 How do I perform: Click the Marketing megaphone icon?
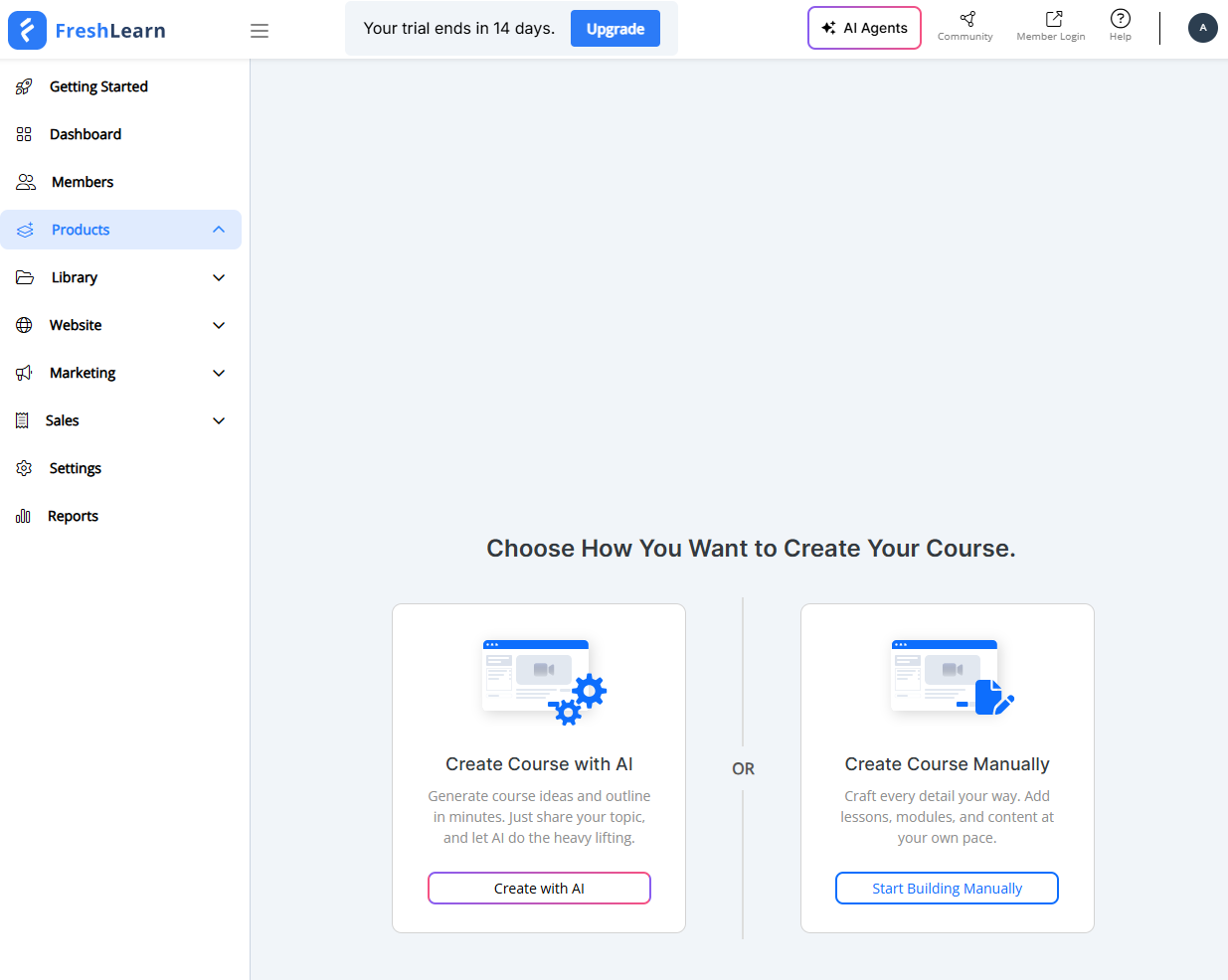pyautogui.click(x=24, y=373)
